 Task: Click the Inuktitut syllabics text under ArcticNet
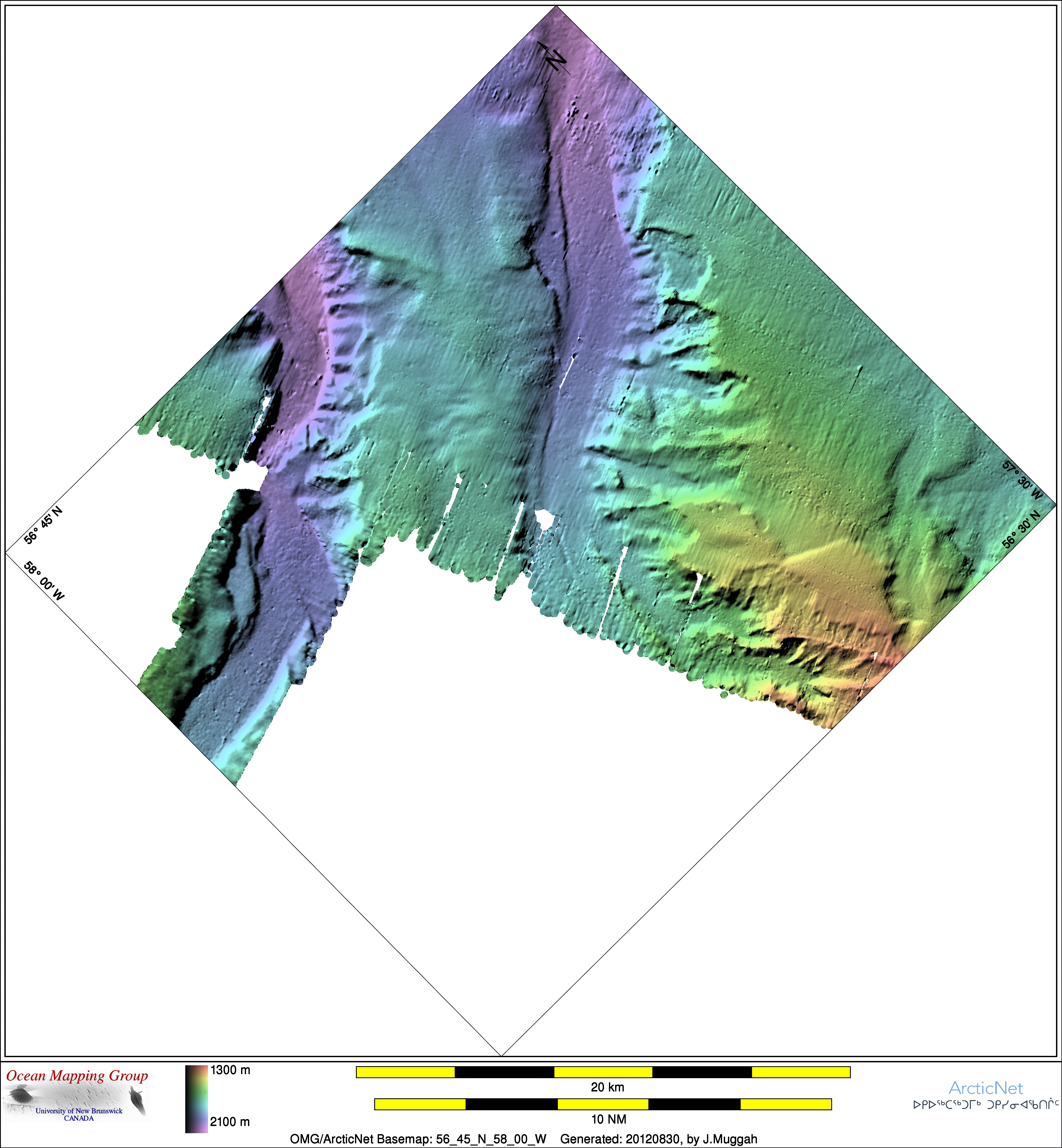[986, 1104]
